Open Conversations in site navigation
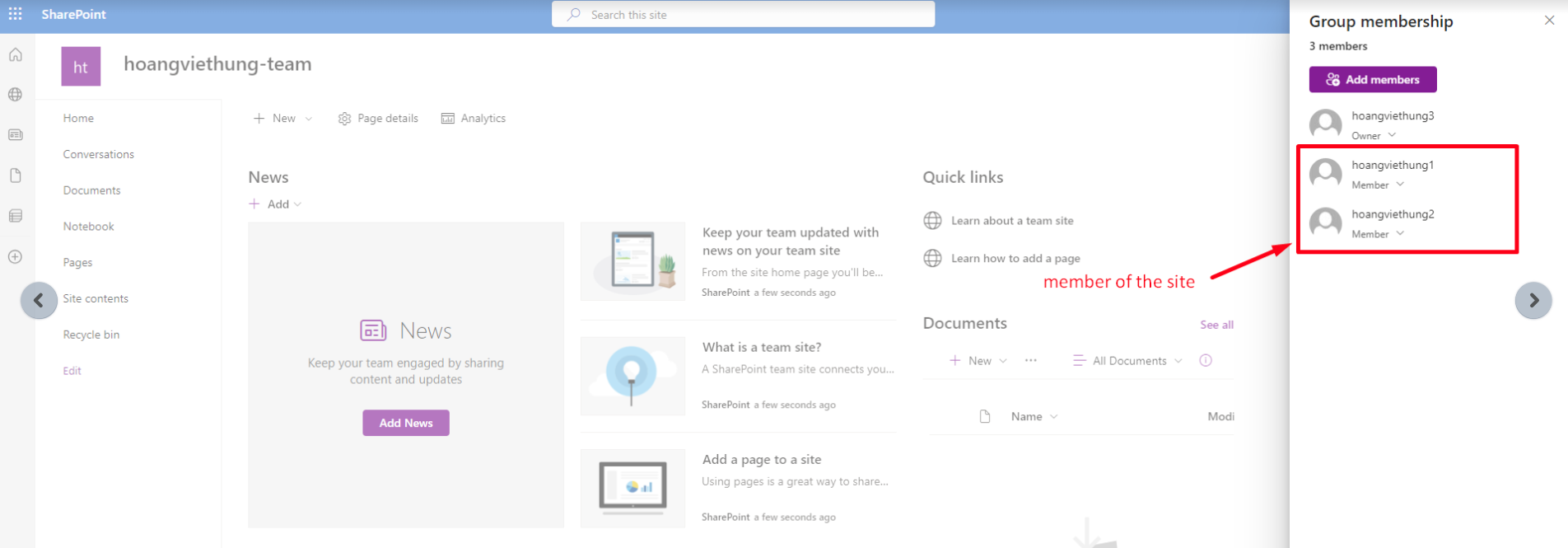 [98, 154]
